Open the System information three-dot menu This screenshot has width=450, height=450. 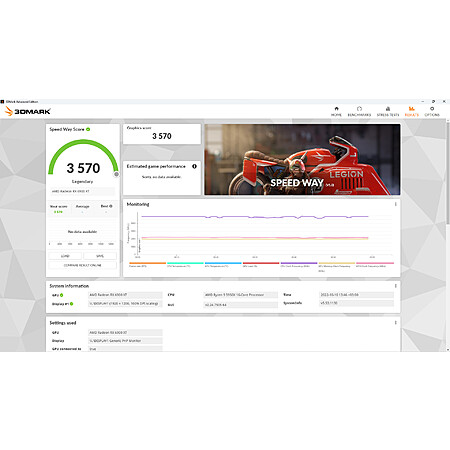click(x=395, y=286)
